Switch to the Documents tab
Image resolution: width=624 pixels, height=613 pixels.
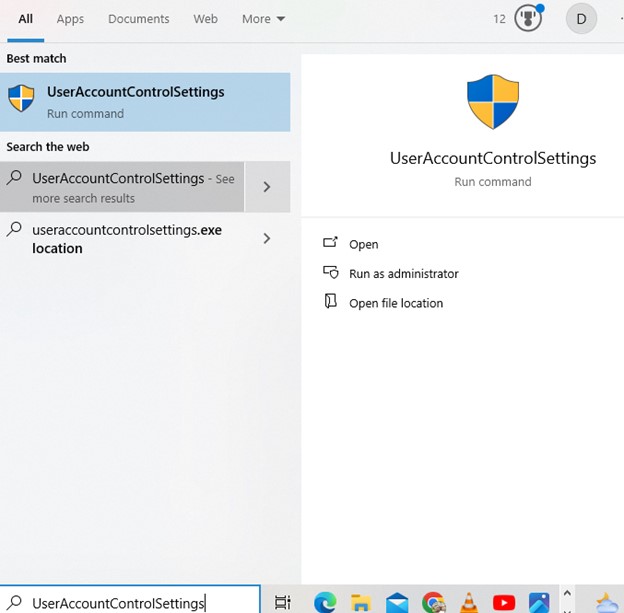point(138,19)
